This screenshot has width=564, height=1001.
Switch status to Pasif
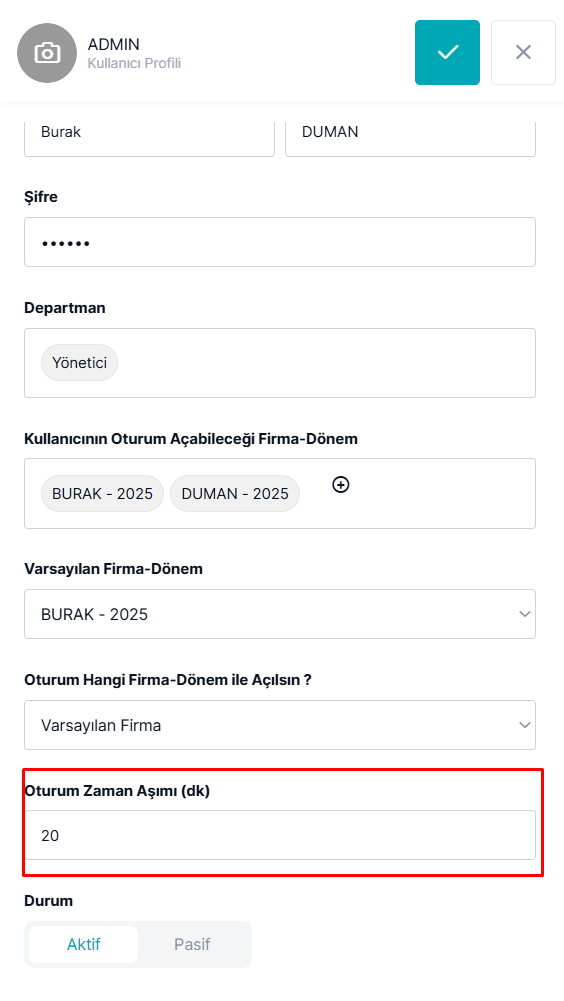point(192,944)
